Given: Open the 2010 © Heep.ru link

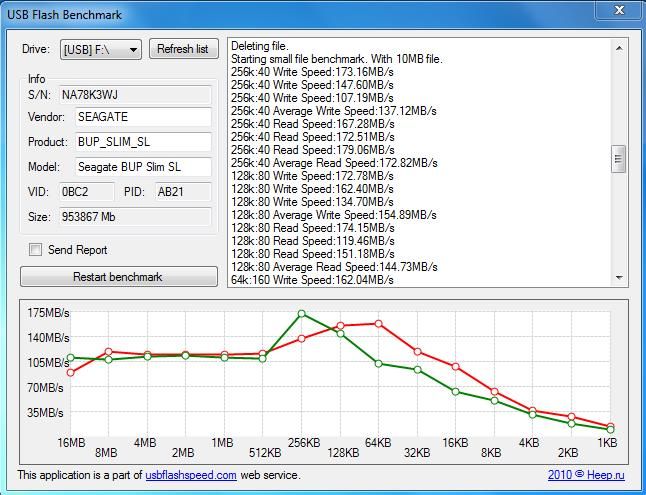Looking at the screenshot, I should tap(586, 475).
